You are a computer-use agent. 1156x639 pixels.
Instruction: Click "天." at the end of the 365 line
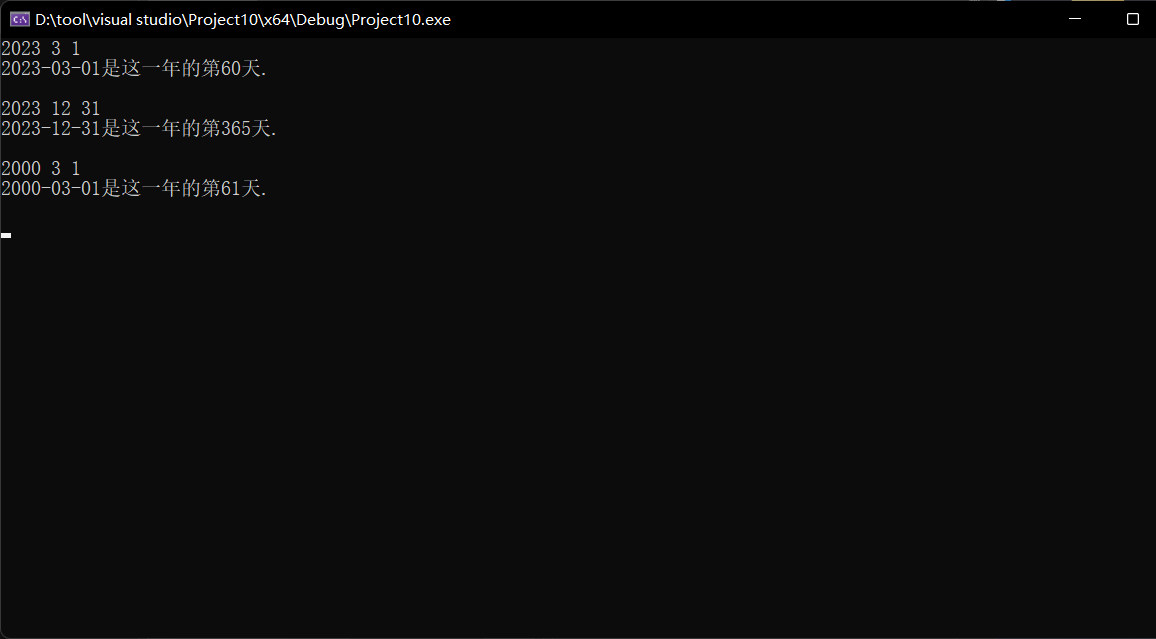(264, 128)
